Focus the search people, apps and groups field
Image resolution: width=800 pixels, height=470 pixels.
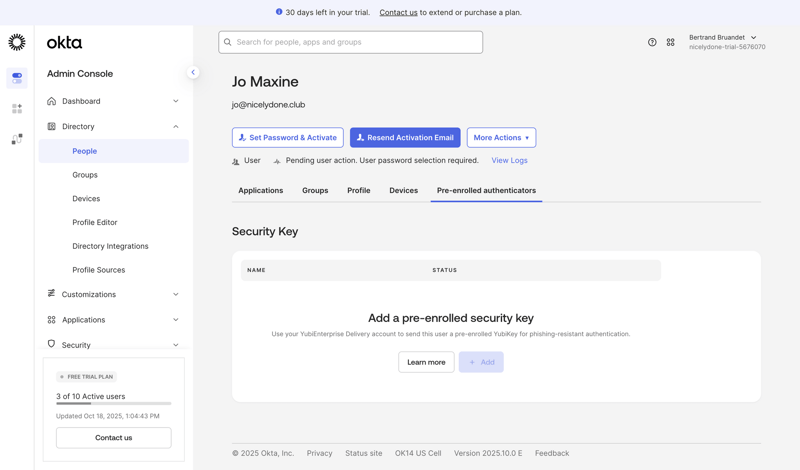351,42
